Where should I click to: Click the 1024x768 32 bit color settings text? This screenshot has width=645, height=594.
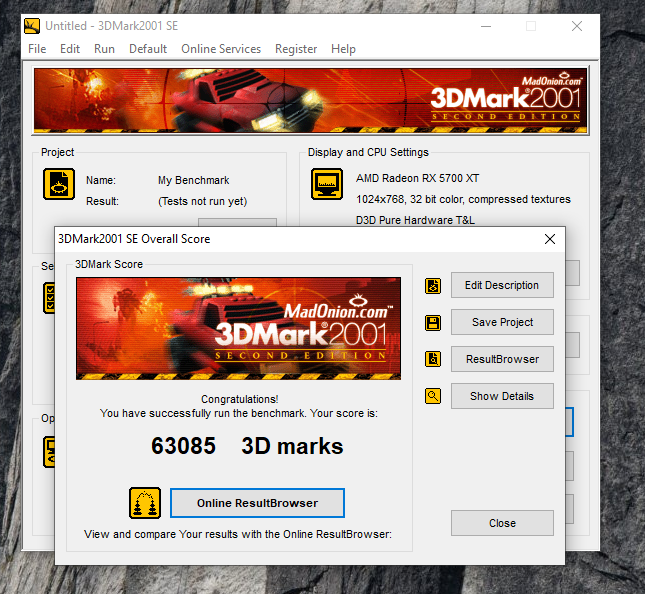coord(463,199)
